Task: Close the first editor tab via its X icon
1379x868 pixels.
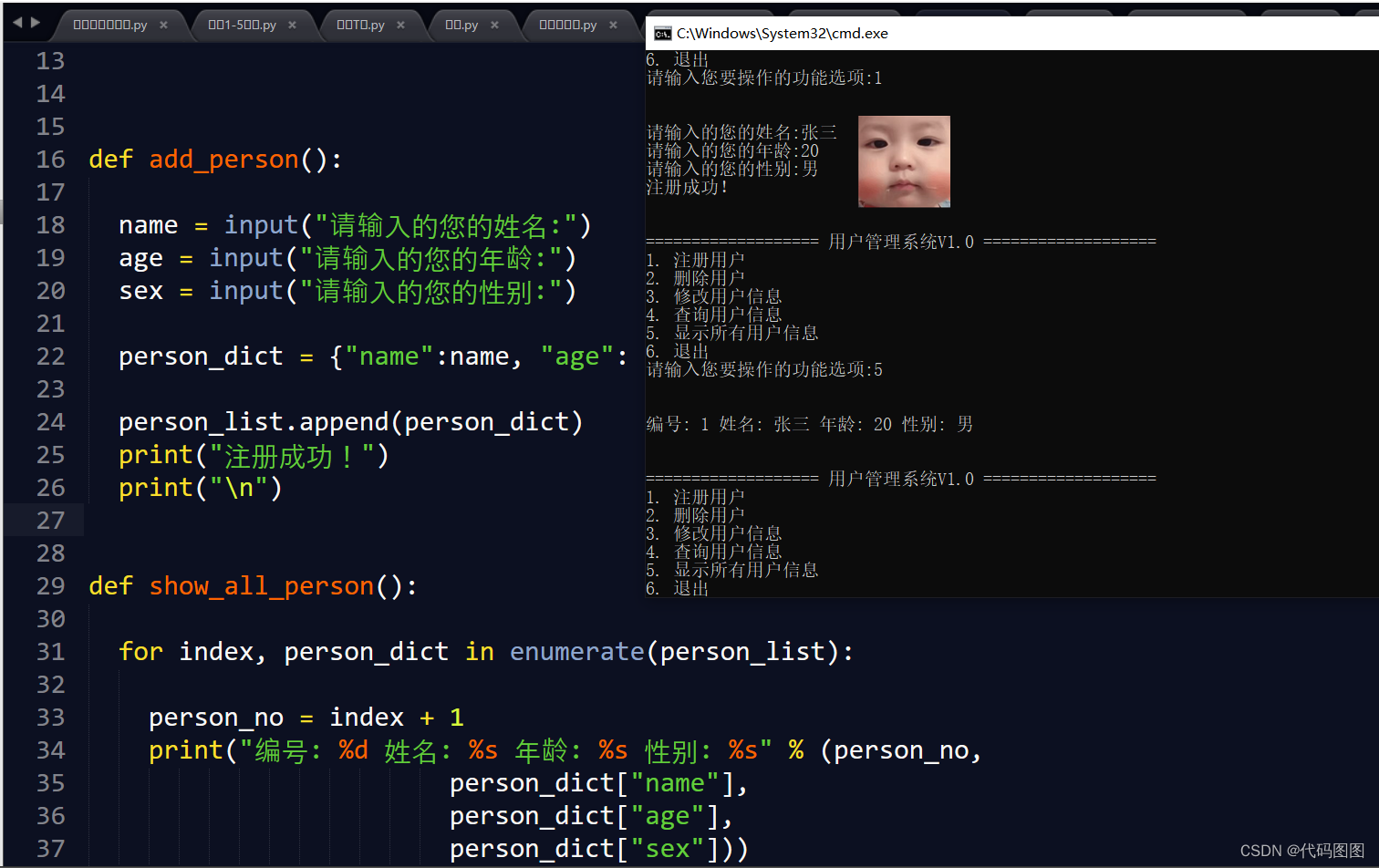Action: pyautogui.click(x=163, y=26)
